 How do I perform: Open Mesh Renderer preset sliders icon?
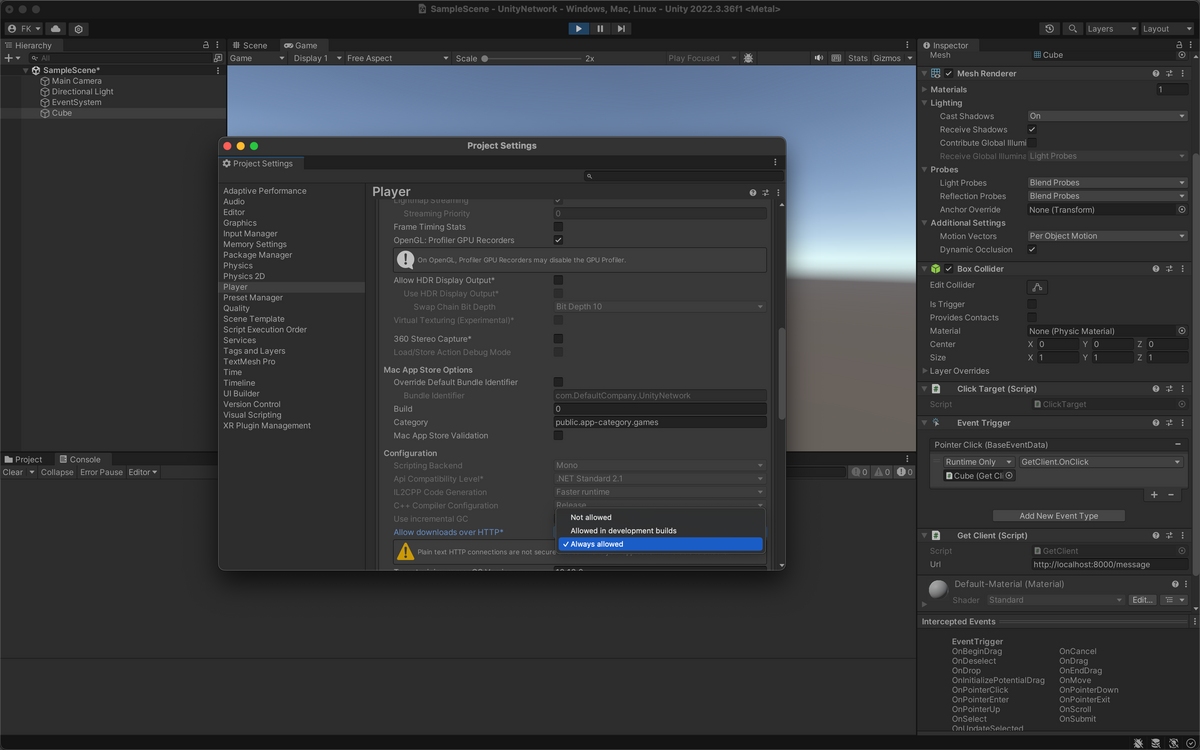pyautogui.click(x=1169, y=73)
